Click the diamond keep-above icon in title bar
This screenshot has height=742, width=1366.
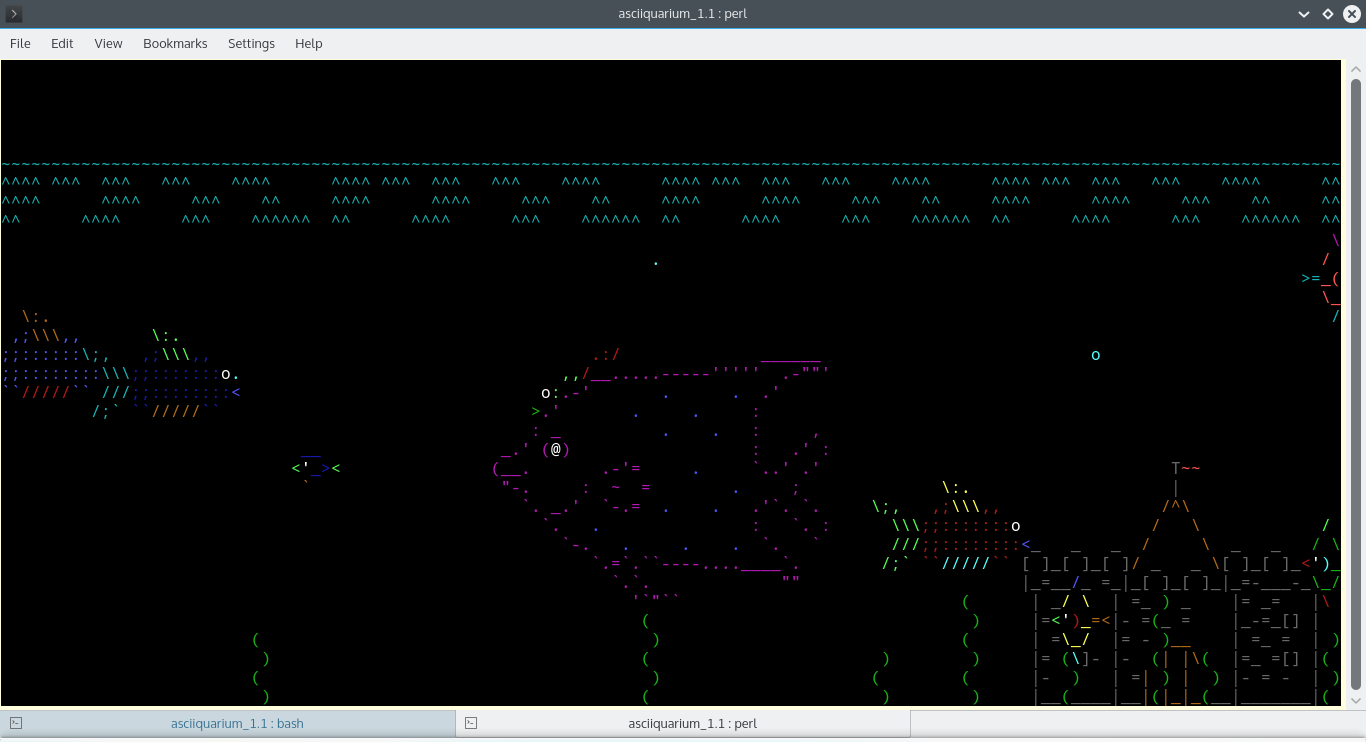(x=1328, y=13)
